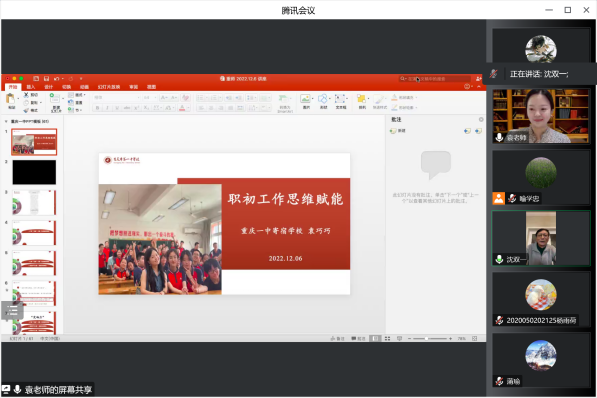Switch to the Design (设计) ribbon tab
This screenshot has height=398, width=597.
click(48, 87)
